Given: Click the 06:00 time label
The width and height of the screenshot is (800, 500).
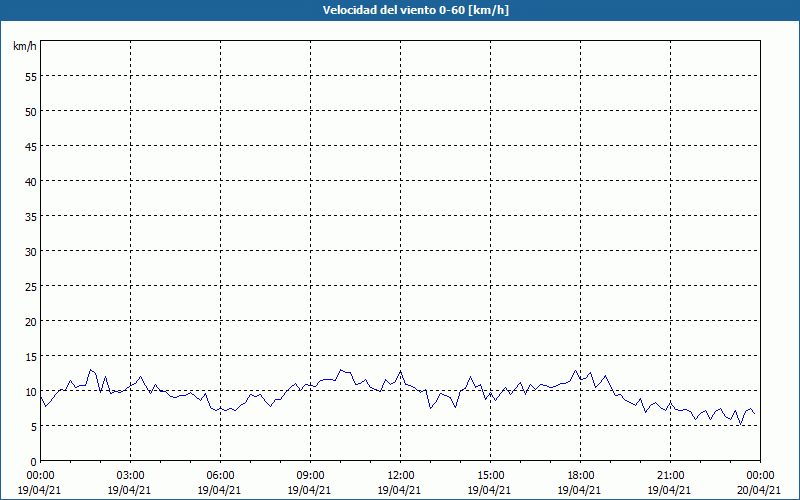Looking at the screenshot, I should point(220,476).
